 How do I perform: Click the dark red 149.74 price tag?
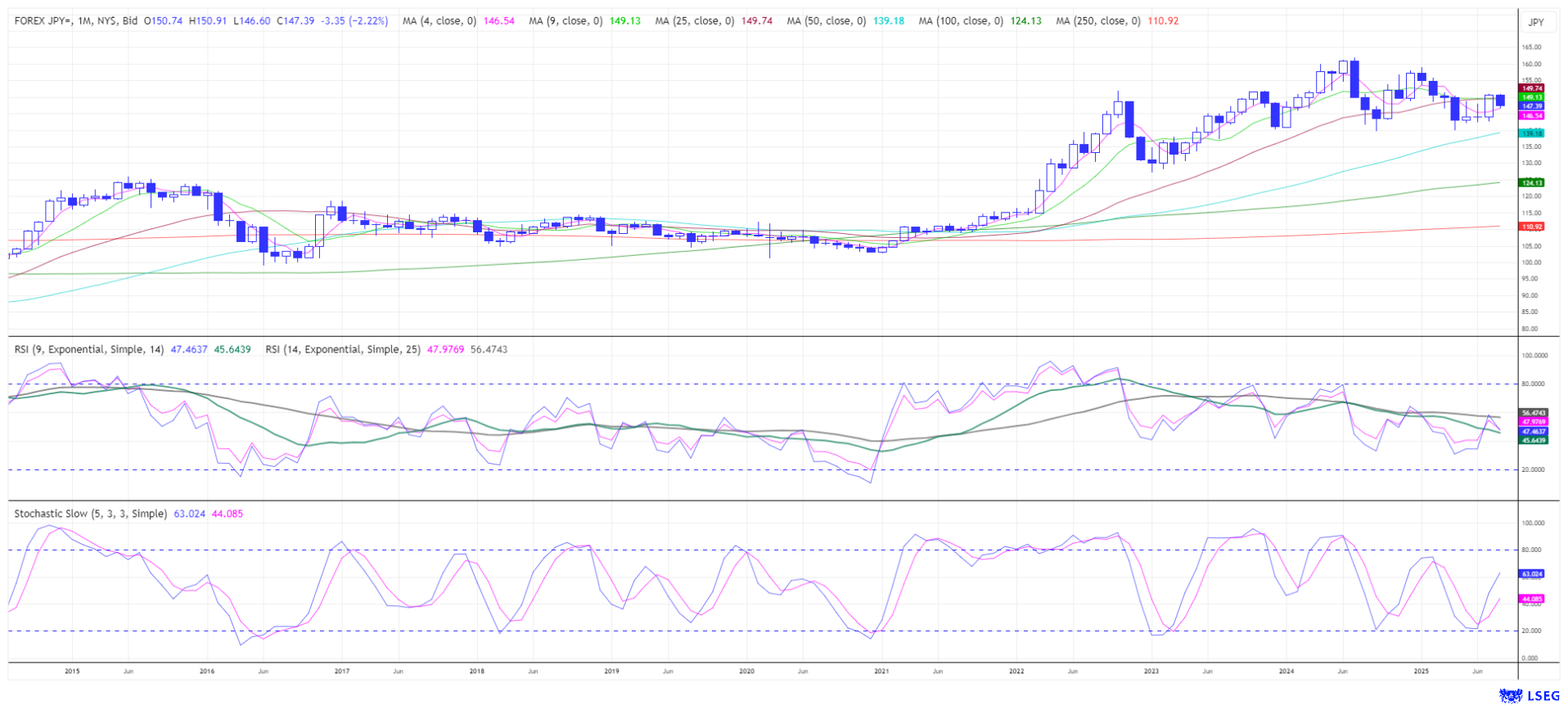(x=1531, y=88)
